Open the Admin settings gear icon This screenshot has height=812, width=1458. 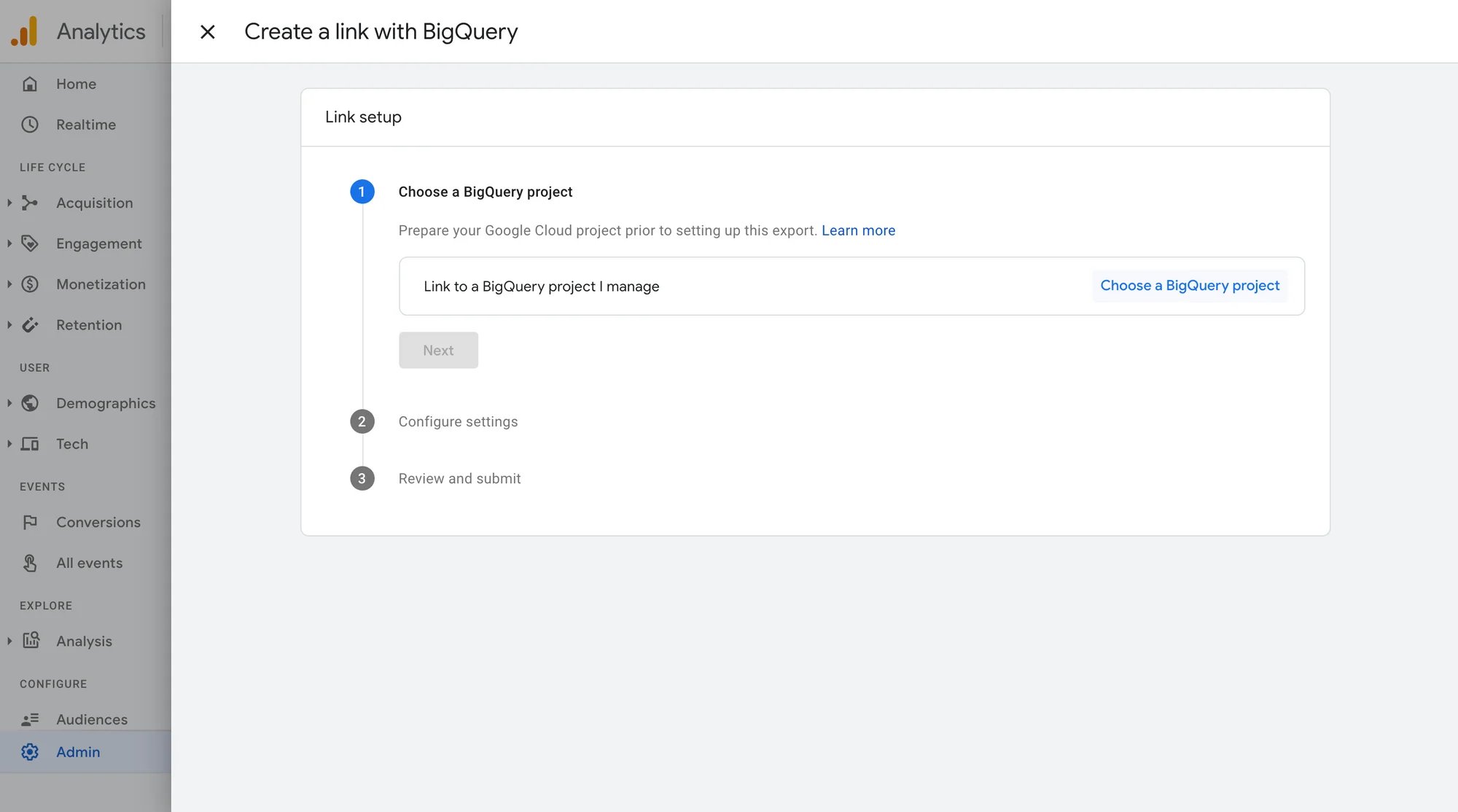pyautogui.click(x=30, y=752)
